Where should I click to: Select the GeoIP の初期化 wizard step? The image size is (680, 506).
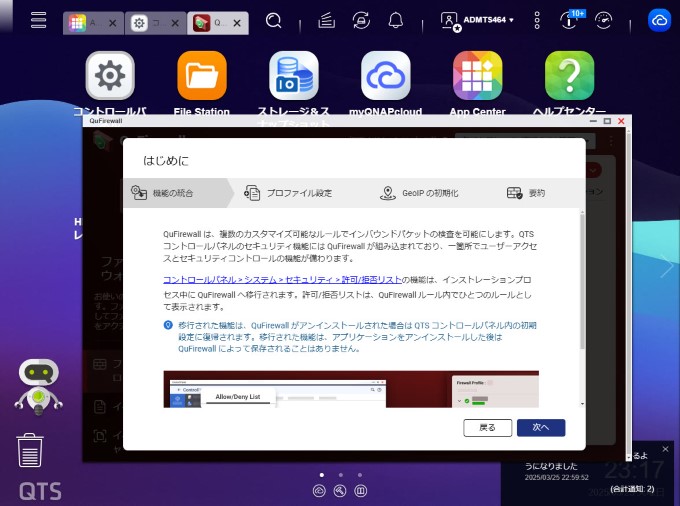(419, 193)
